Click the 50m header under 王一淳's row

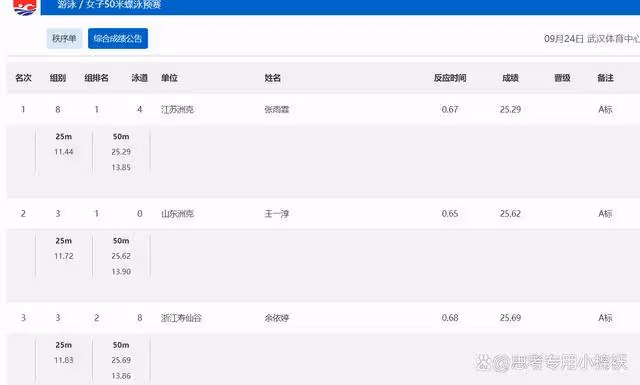(x=121, y=240)
